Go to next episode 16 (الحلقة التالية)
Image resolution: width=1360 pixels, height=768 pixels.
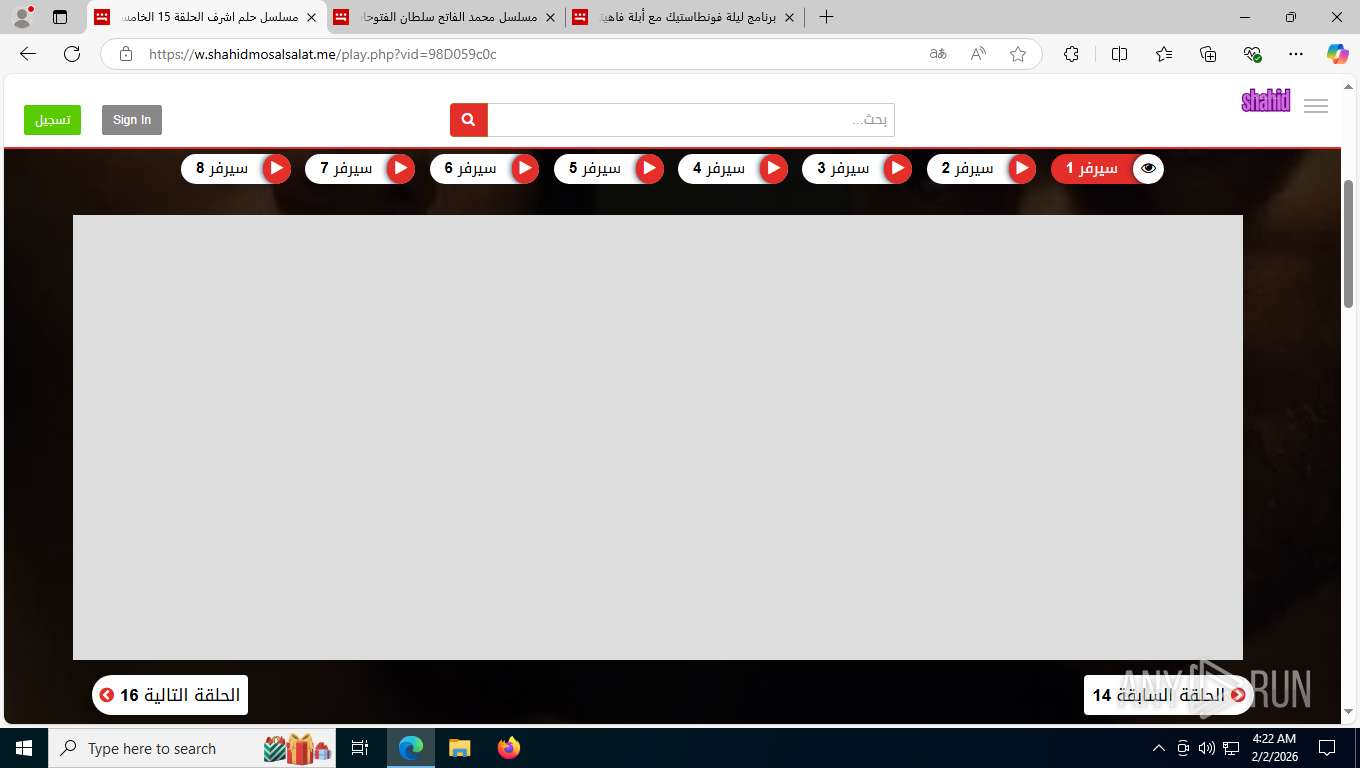coord(170,695)
